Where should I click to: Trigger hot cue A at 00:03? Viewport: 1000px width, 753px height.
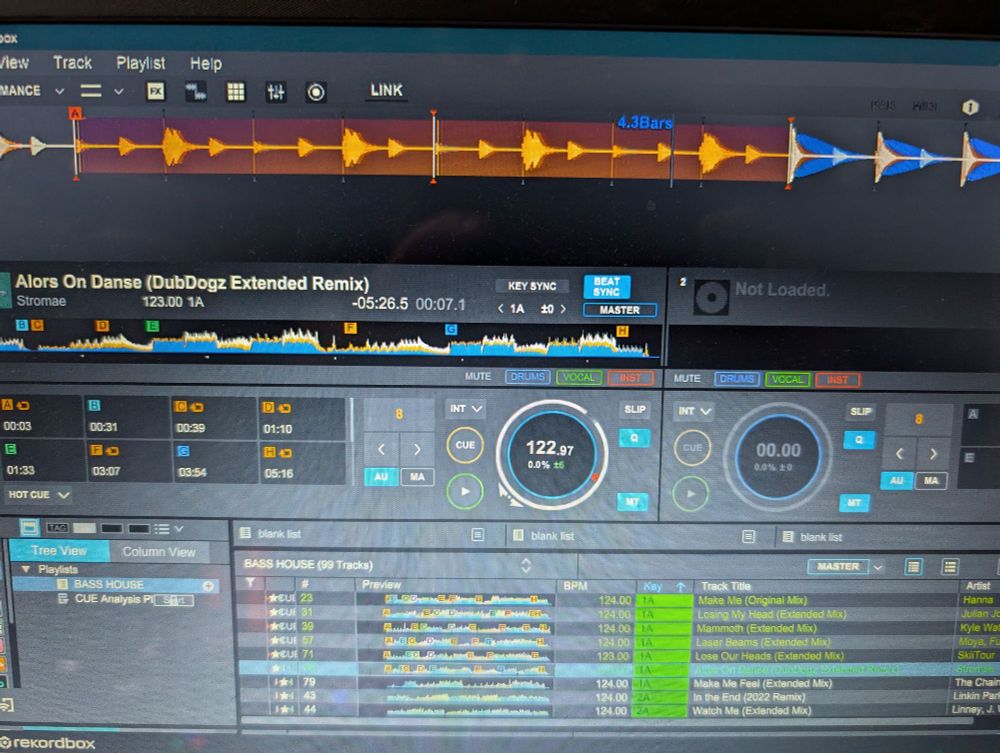click(40, 416)
